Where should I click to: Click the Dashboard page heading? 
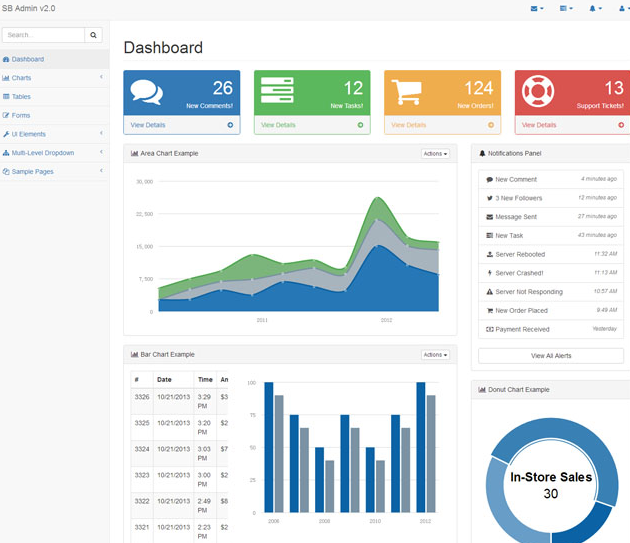pos(163,48)
